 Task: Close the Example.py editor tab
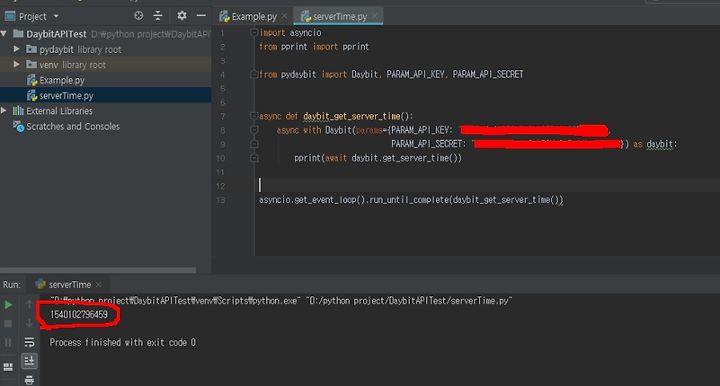[284, 17]
